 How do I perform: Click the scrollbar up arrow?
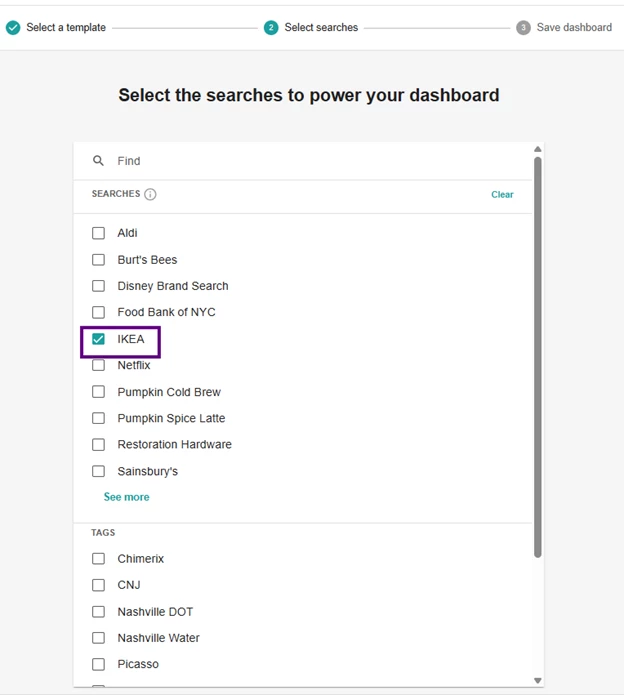538,149
